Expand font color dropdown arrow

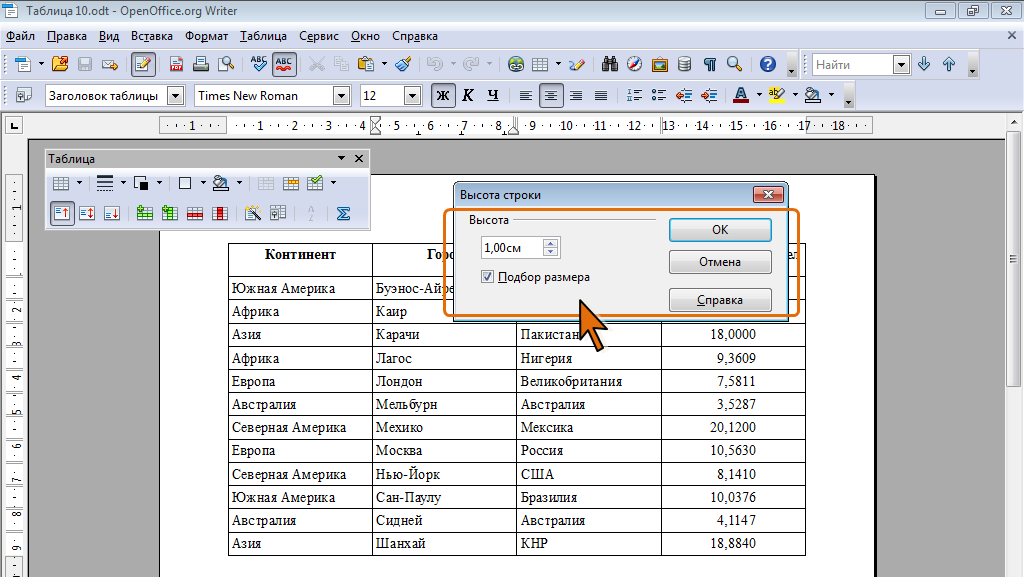pyautogui.click(x=759, y=95)
